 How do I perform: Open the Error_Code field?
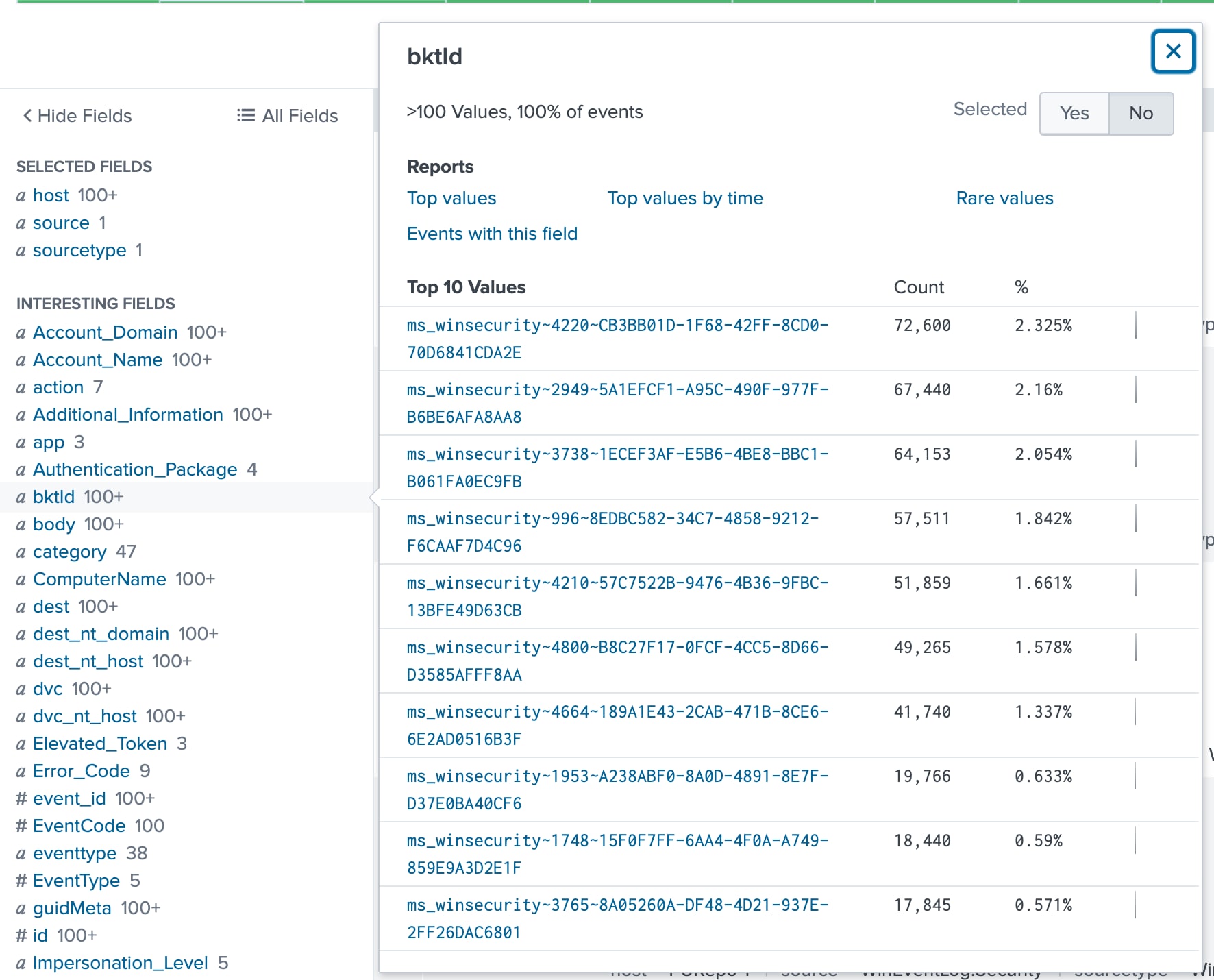coord(82,771)
